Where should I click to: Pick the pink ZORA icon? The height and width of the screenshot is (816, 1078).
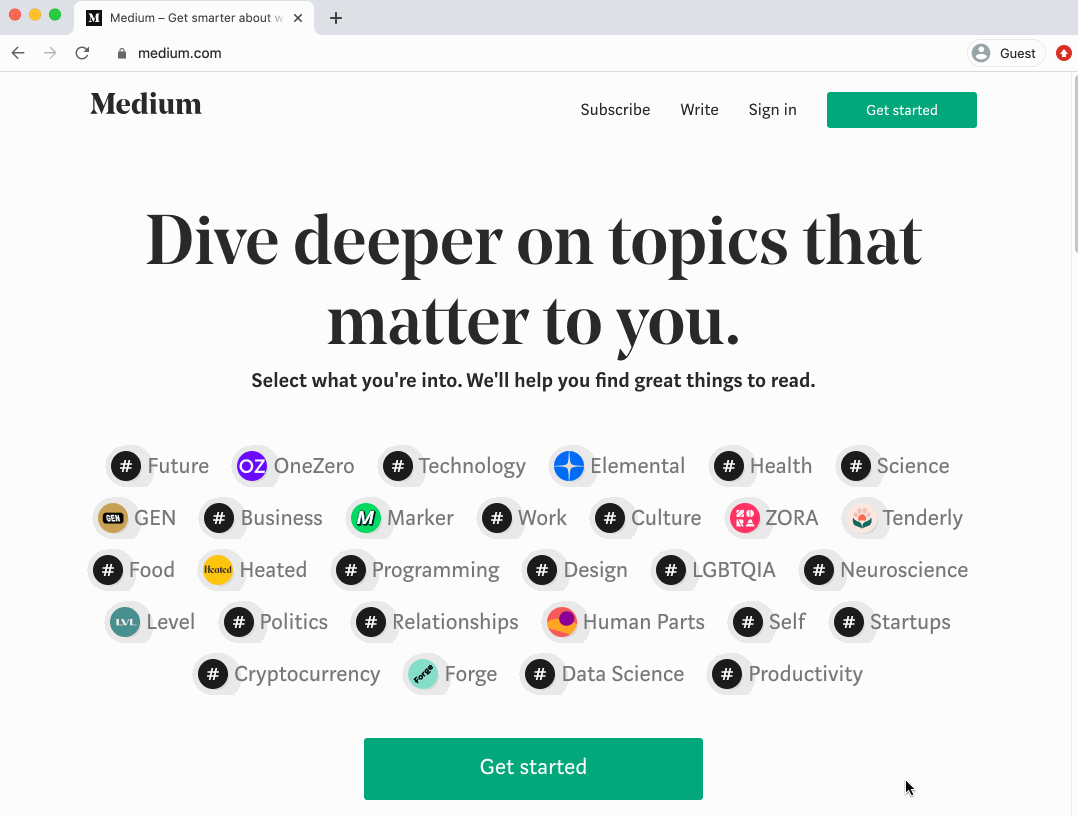[x=745, y=518]
